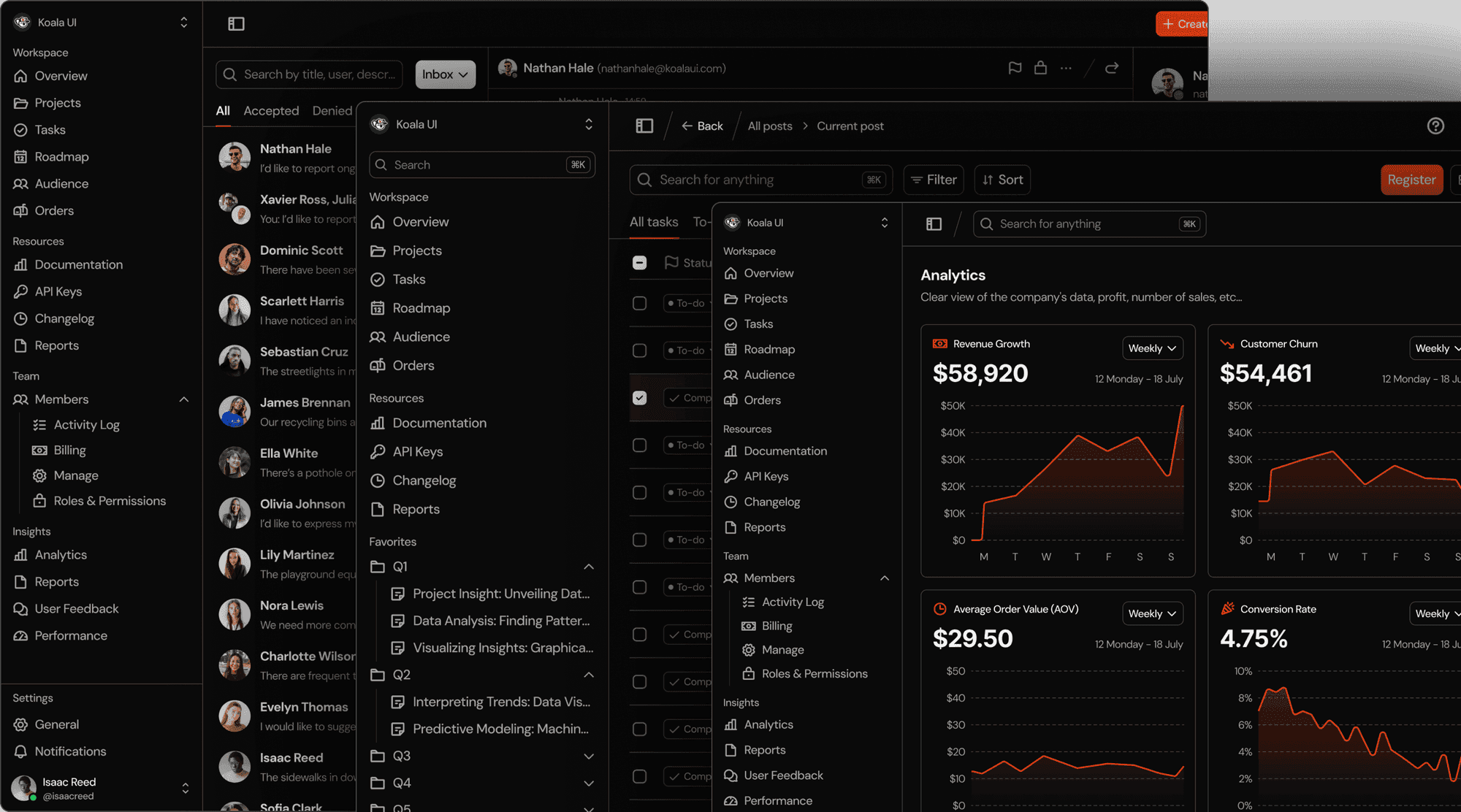1461x812 pixels.
Task: Click the Revenue Growth card icon
Action: point(940,343)
